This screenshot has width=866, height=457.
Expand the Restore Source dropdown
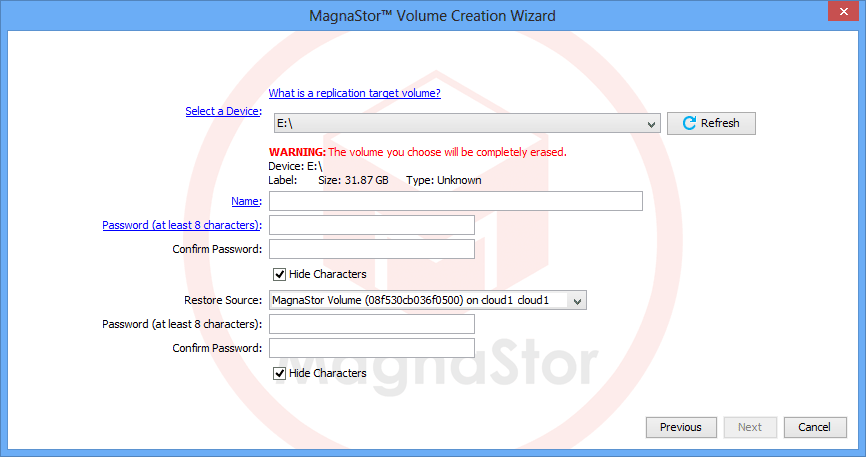(427, 300)
